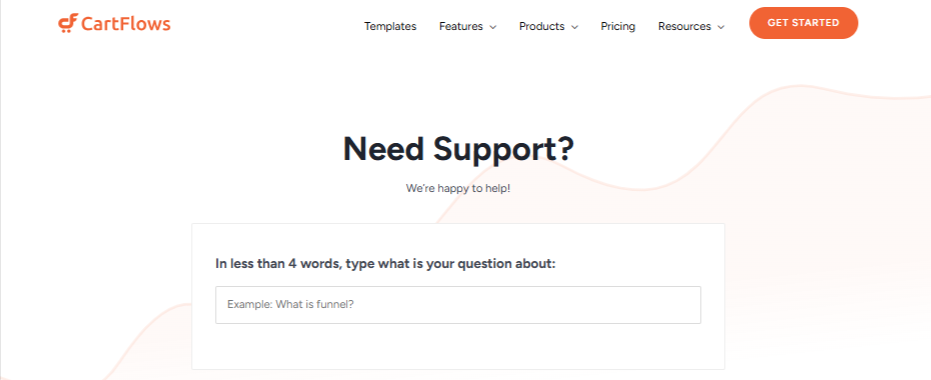Click the word 'Support?' in the heading

[504, 148]
